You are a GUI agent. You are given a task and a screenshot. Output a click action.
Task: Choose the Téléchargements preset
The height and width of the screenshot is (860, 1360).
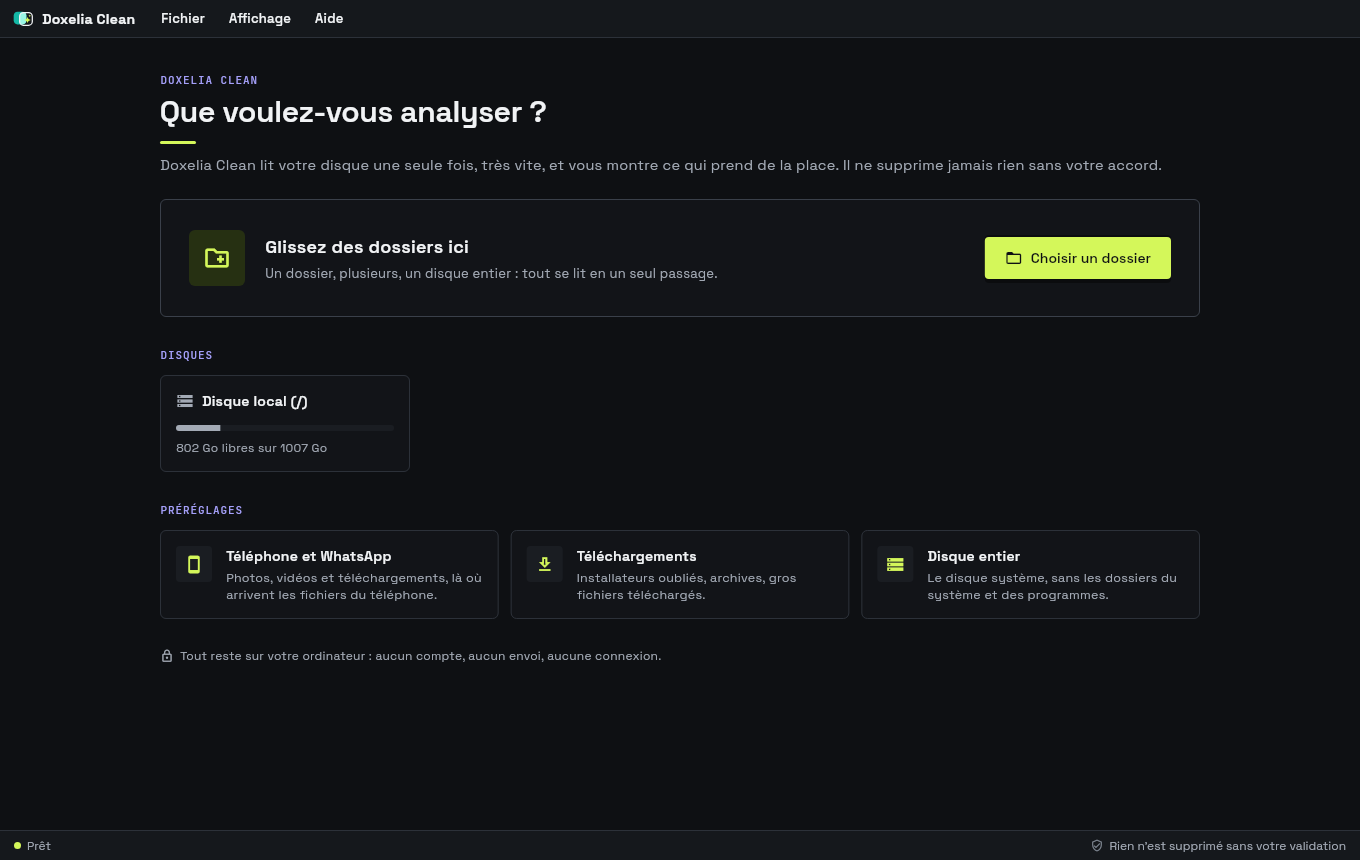click(680, 575)
